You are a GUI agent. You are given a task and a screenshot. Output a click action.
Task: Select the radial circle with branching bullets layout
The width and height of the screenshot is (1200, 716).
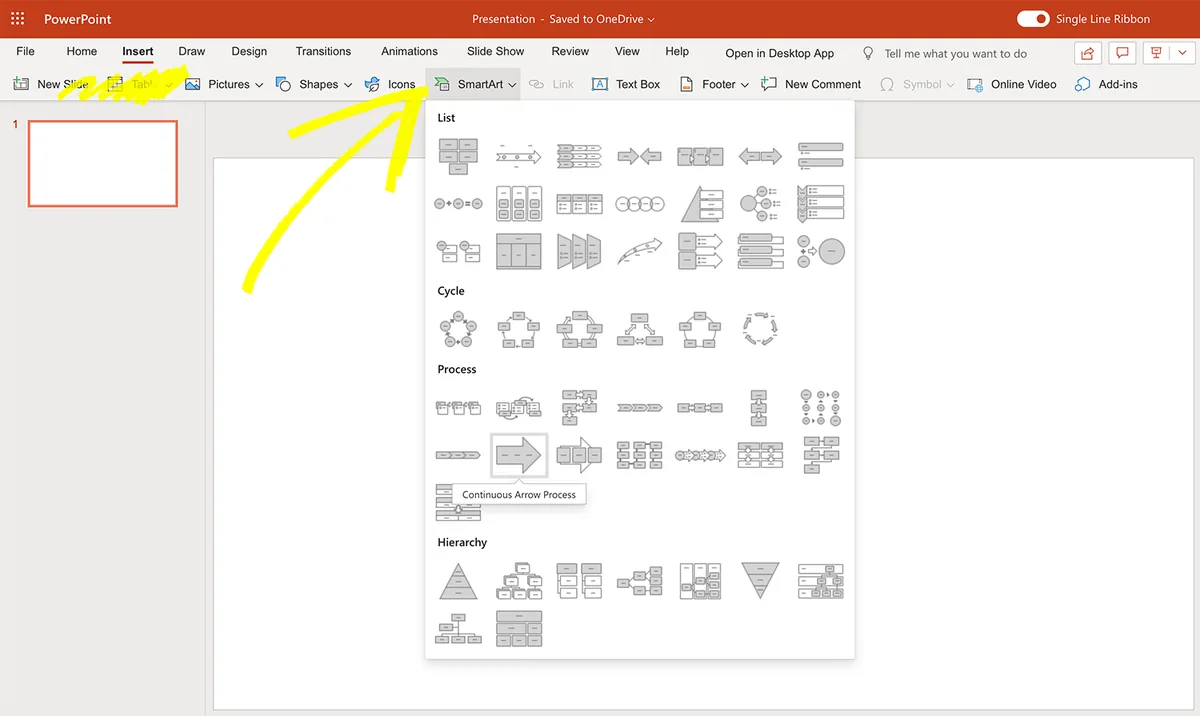pos(760,203)
